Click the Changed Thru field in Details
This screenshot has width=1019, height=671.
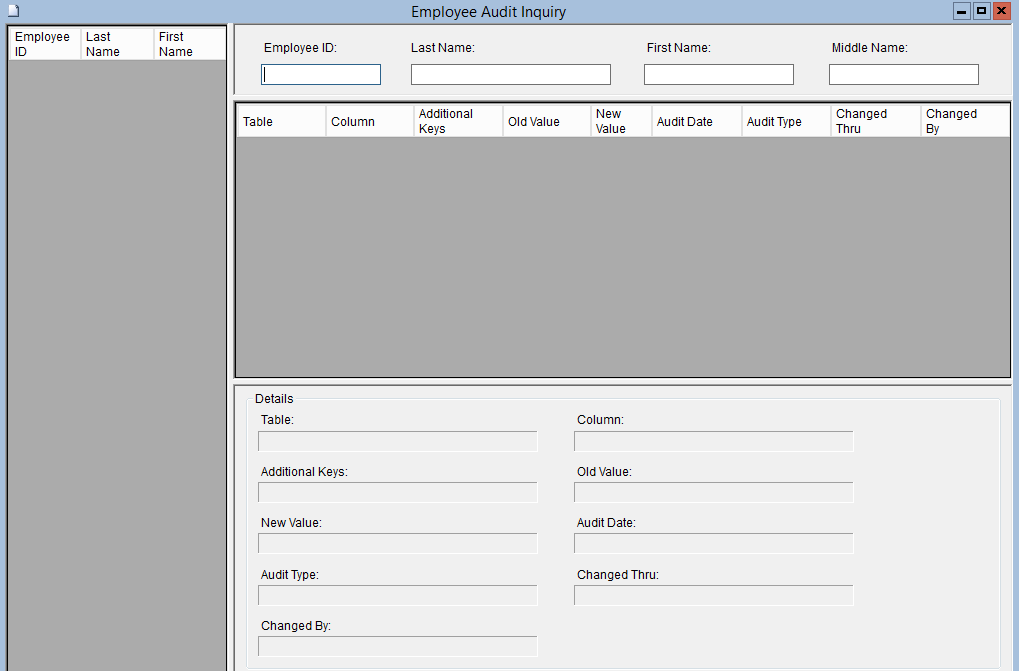pos(713,595)
